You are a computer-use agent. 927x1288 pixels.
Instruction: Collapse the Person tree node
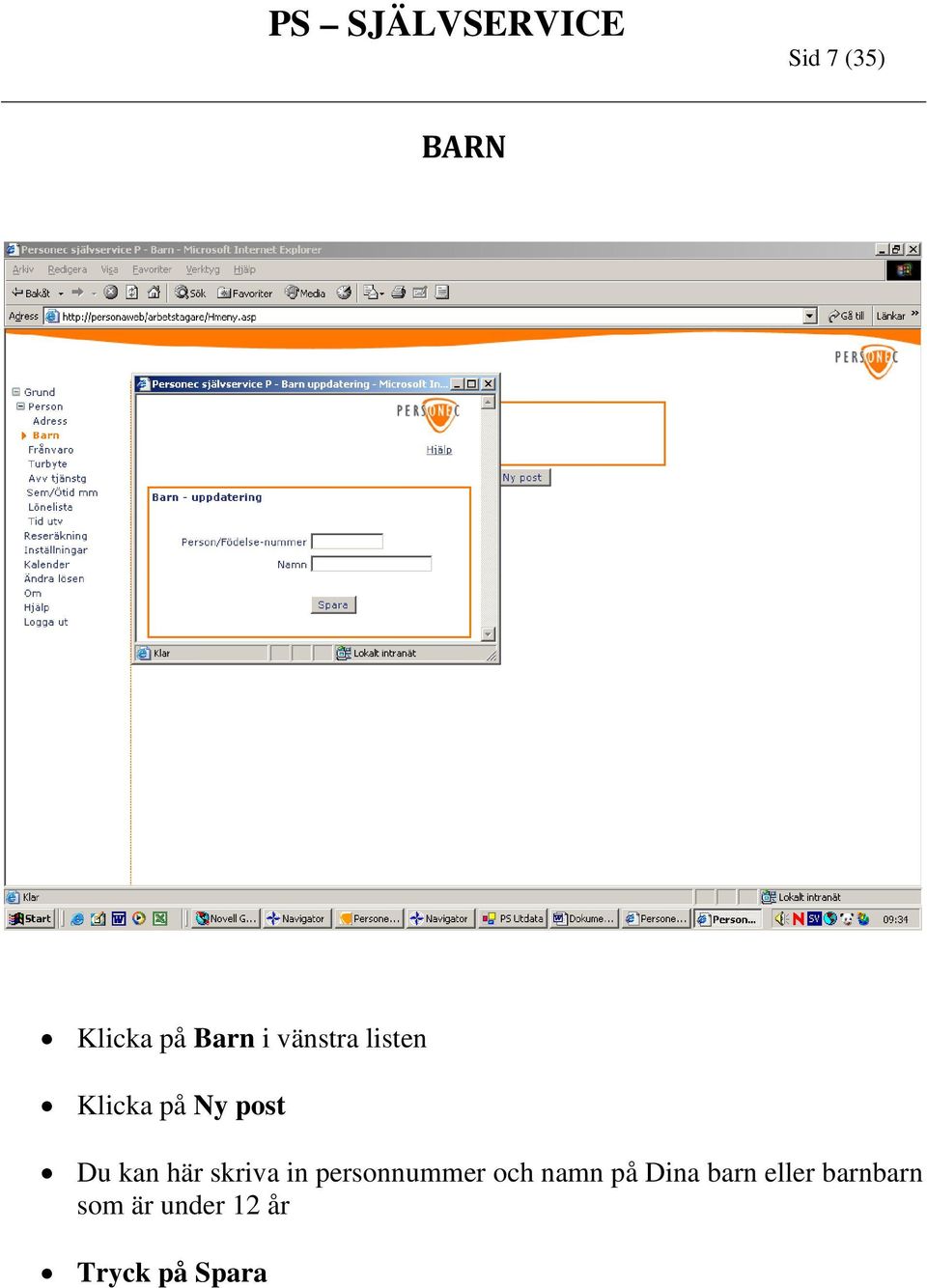coord(21,406)
